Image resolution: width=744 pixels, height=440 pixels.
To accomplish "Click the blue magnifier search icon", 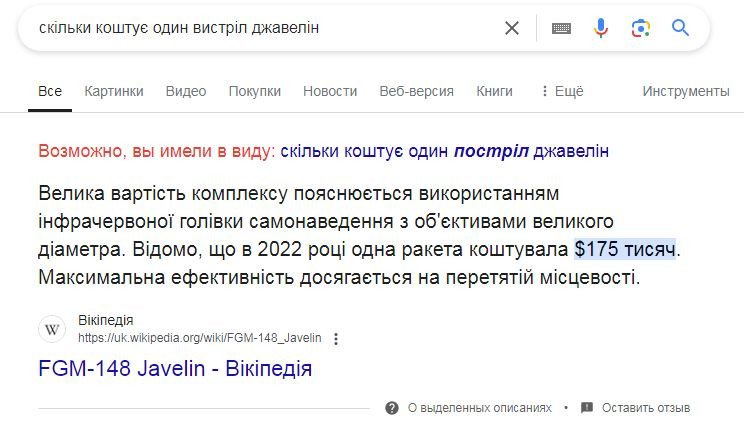I will tap(680, 28).
